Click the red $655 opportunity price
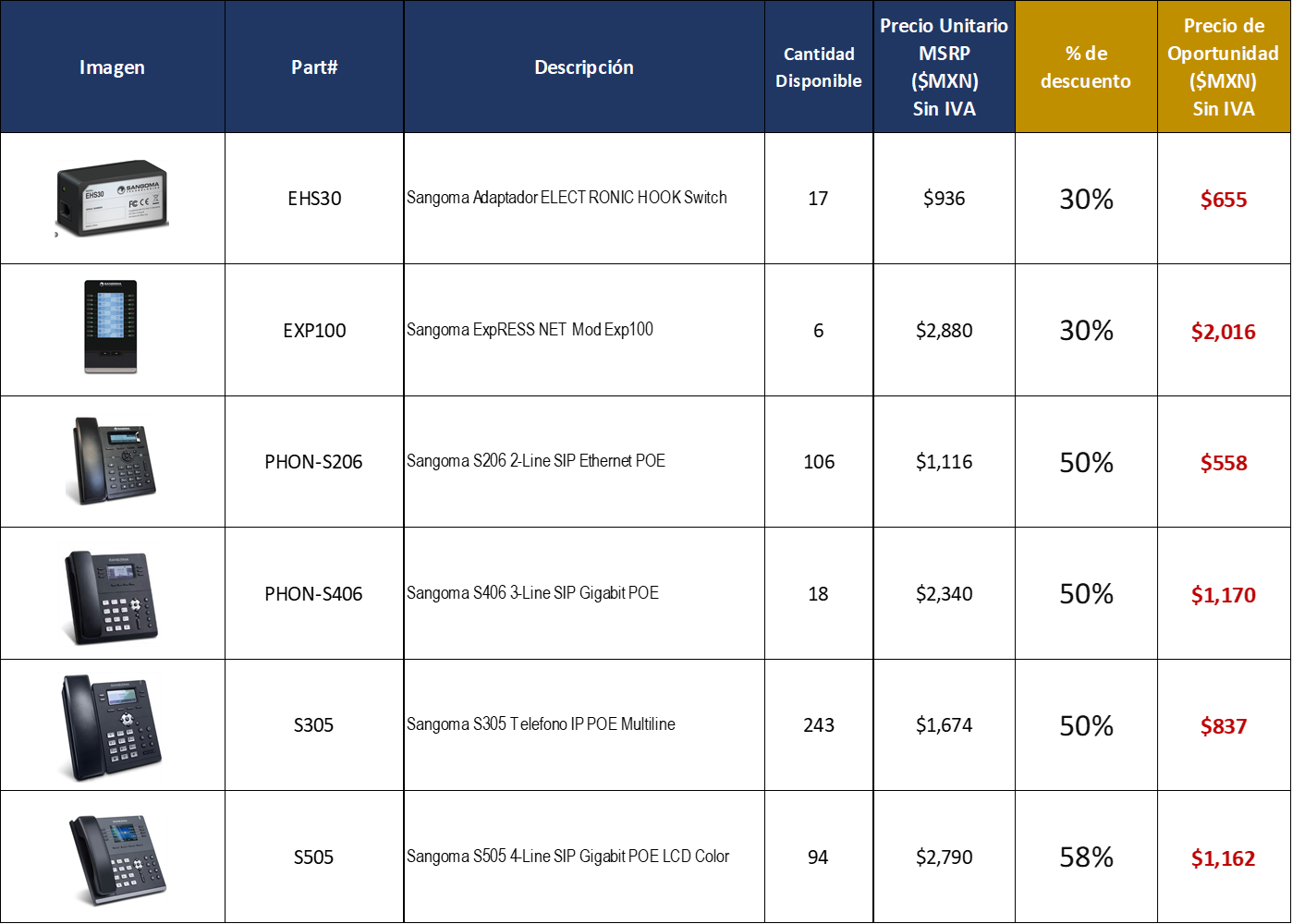This screenshot has width=1292, height=924. (x=1224, y=200)
